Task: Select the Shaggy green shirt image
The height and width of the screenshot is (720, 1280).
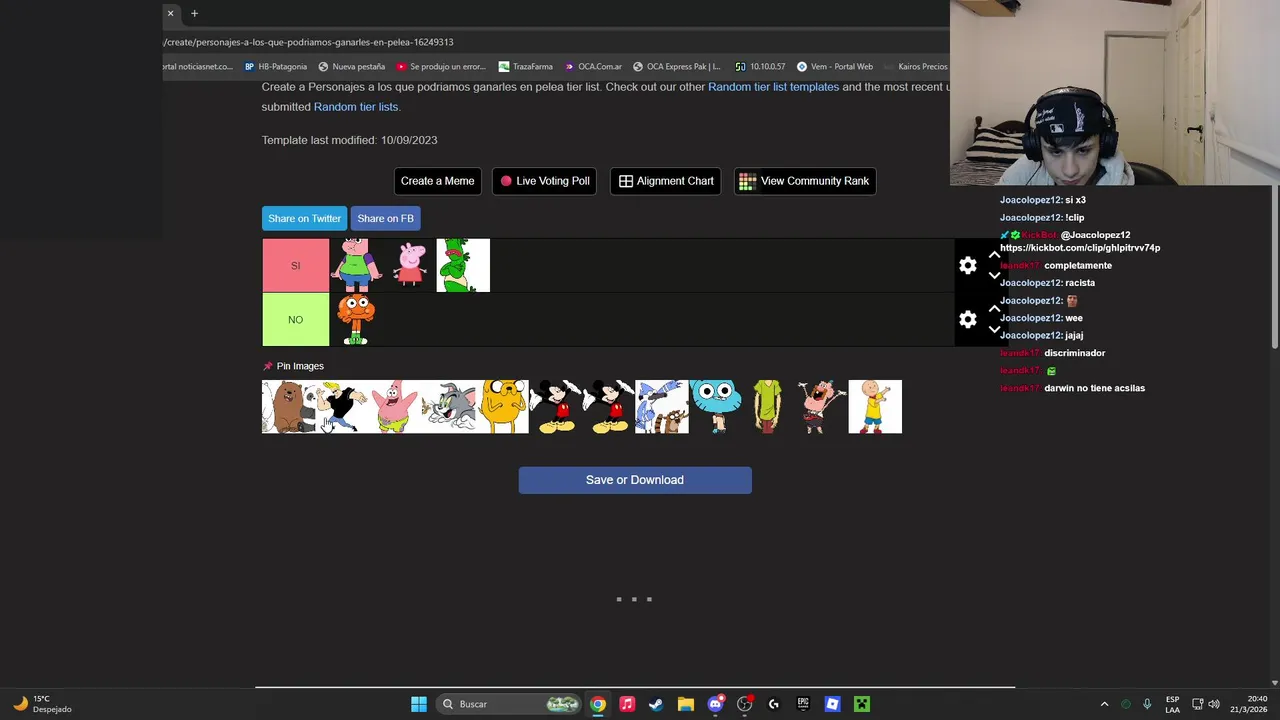Action: pyautogui.click(x=768, y=407)
